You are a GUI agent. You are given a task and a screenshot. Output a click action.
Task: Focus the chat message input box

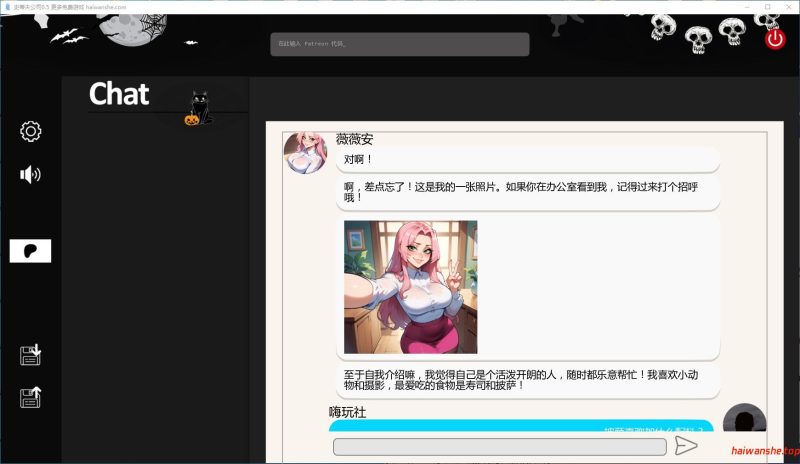(499, 447)
